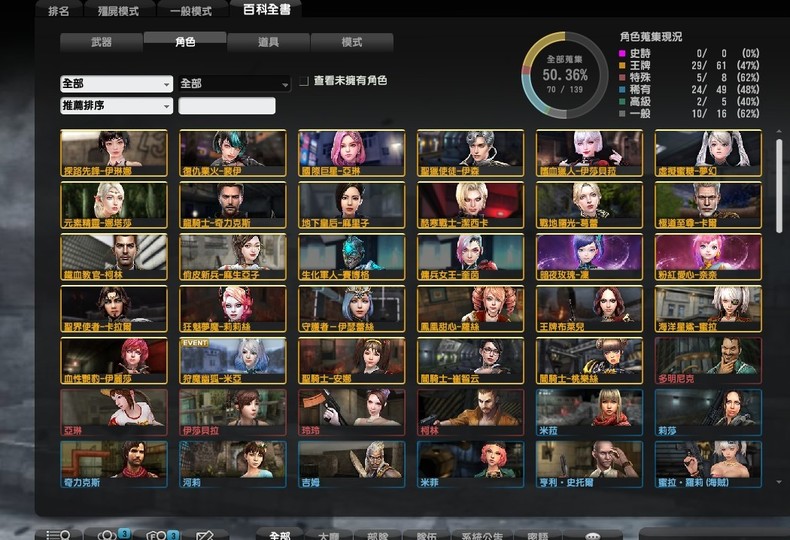Select the 隊伍 chat channel tab

coord(426,535)
